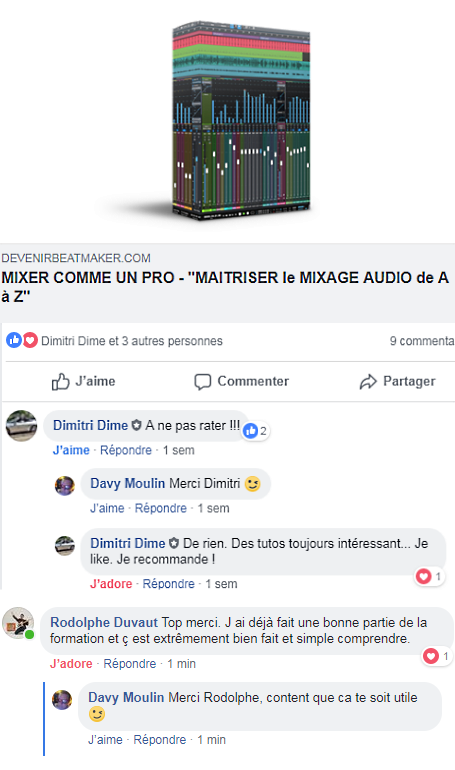Toggle J'aime under 'A ne pas rater' comment
The image size is (455, 770).
coord(71,450)
